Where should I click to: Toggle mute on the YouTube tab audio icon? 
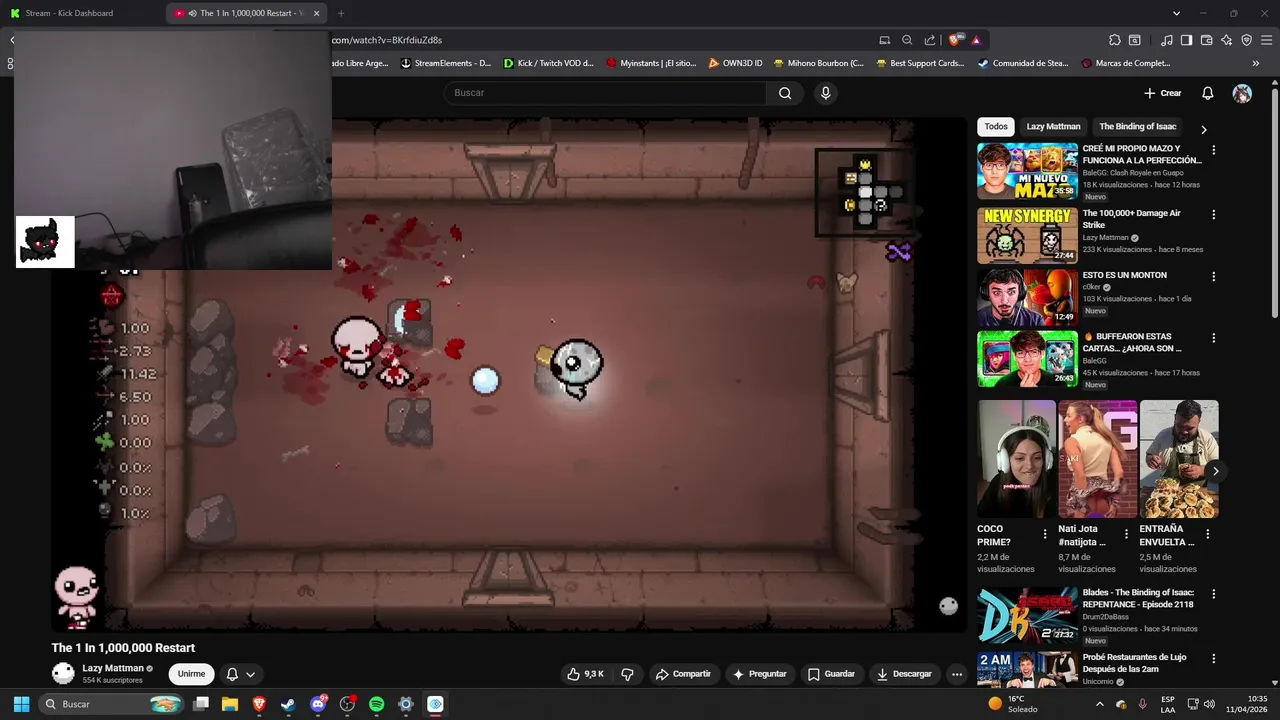point(192,13)
